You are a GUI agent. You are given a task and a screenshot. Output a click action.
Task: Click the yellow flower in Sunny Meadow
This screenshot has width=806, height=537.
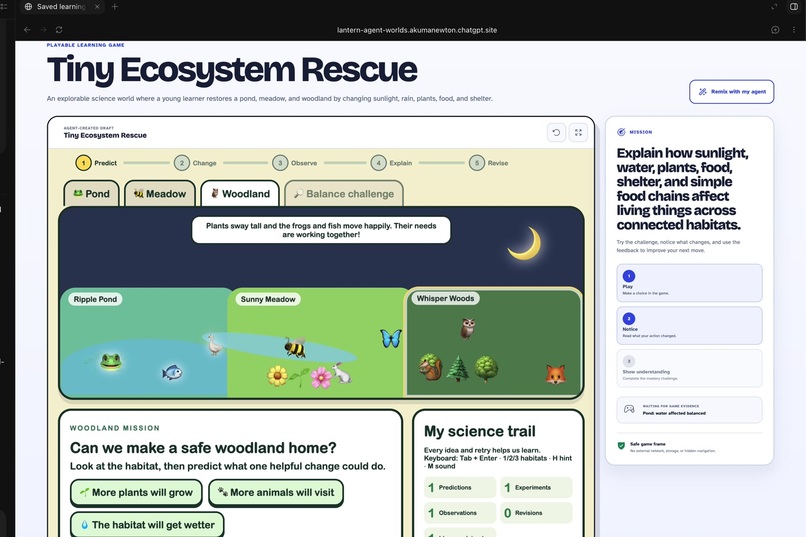click(278, 376)
